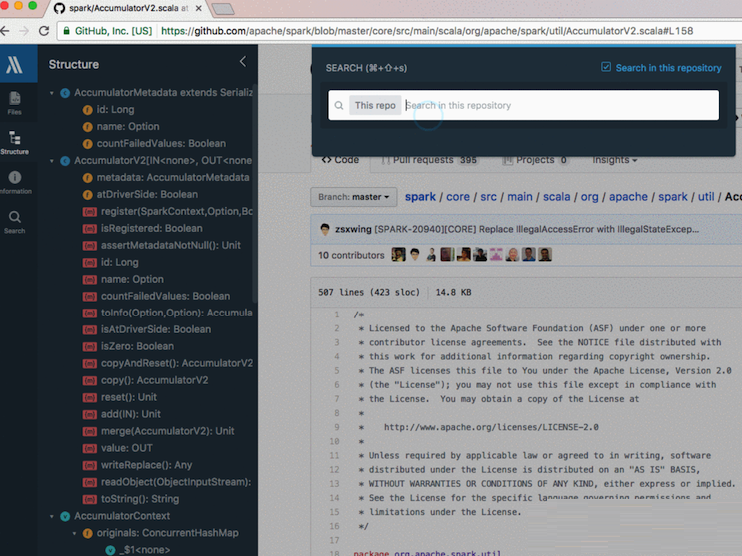Open the Code tab
Screen dimensions: 742x556
[340, 160]
